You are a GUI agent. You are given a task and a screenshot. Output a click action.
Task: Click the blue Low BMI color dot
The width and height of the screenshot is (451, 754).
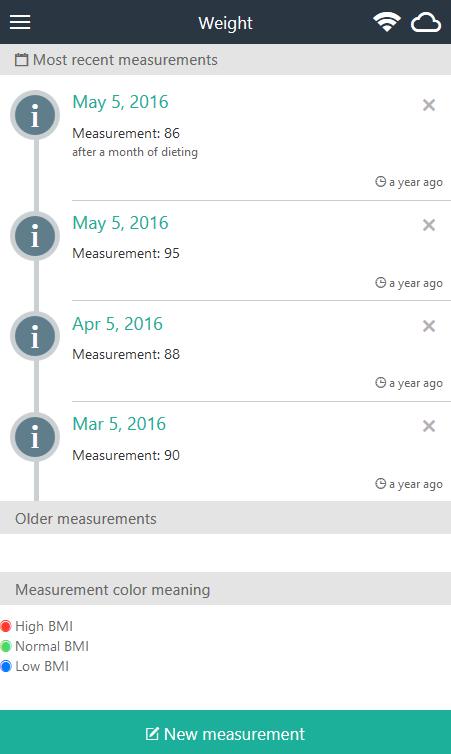[6, 666]
